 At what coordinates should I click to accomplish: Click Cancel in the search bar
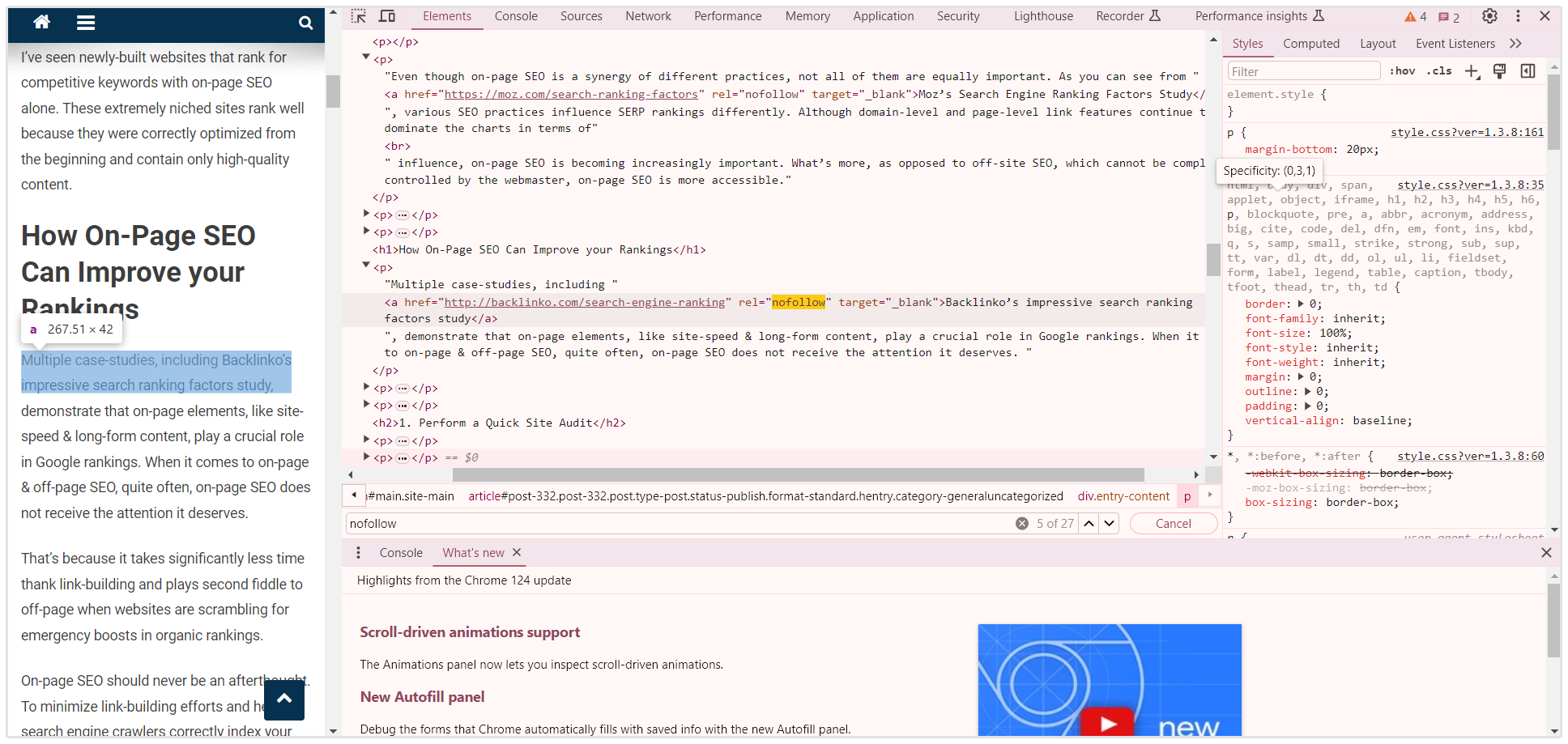(x=1173, y=524)
